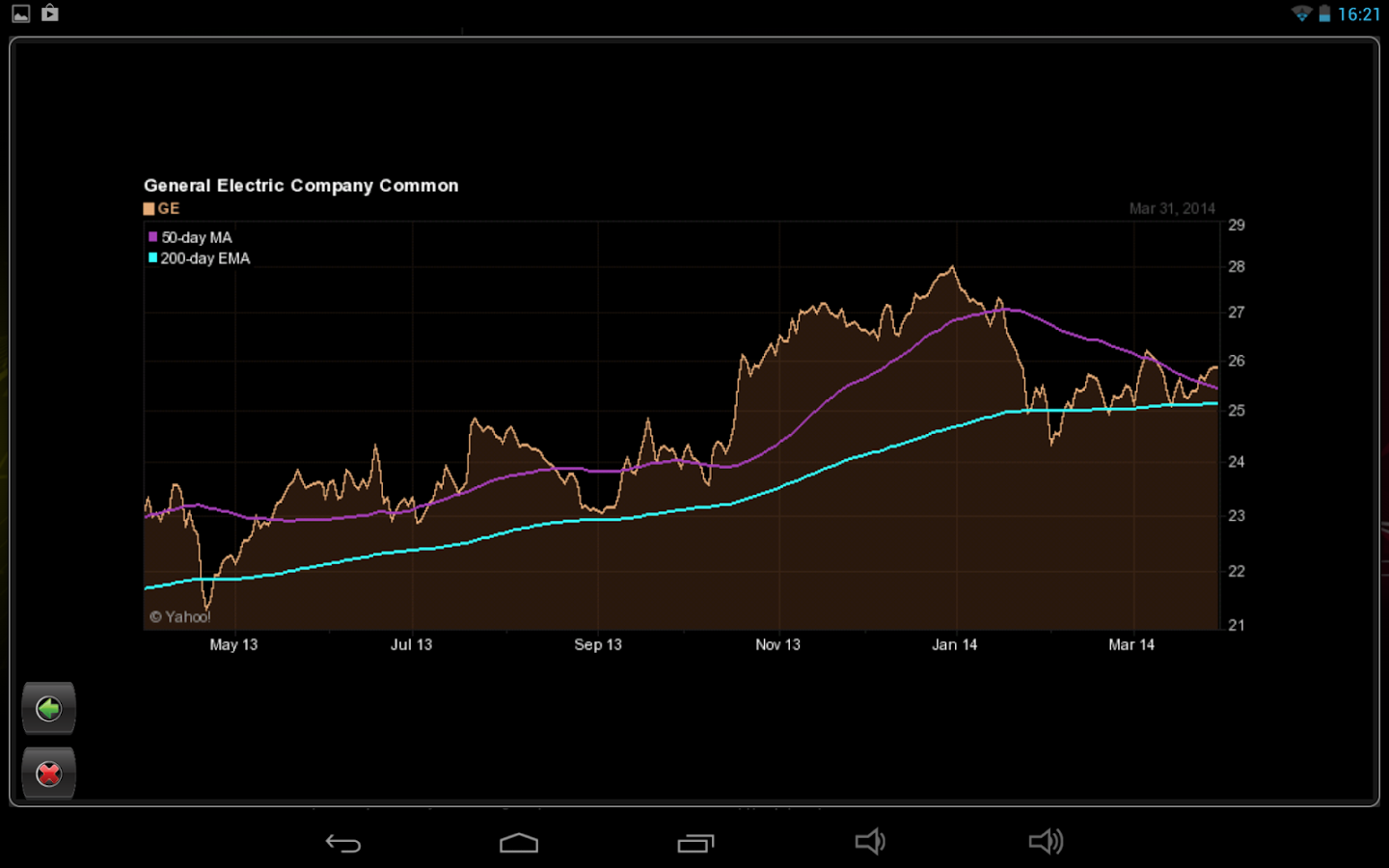The width and height of the screenshot is (1389, 868).
Task: Click the purple 50-day MA legend swatch
Action: tap(152, 236)
